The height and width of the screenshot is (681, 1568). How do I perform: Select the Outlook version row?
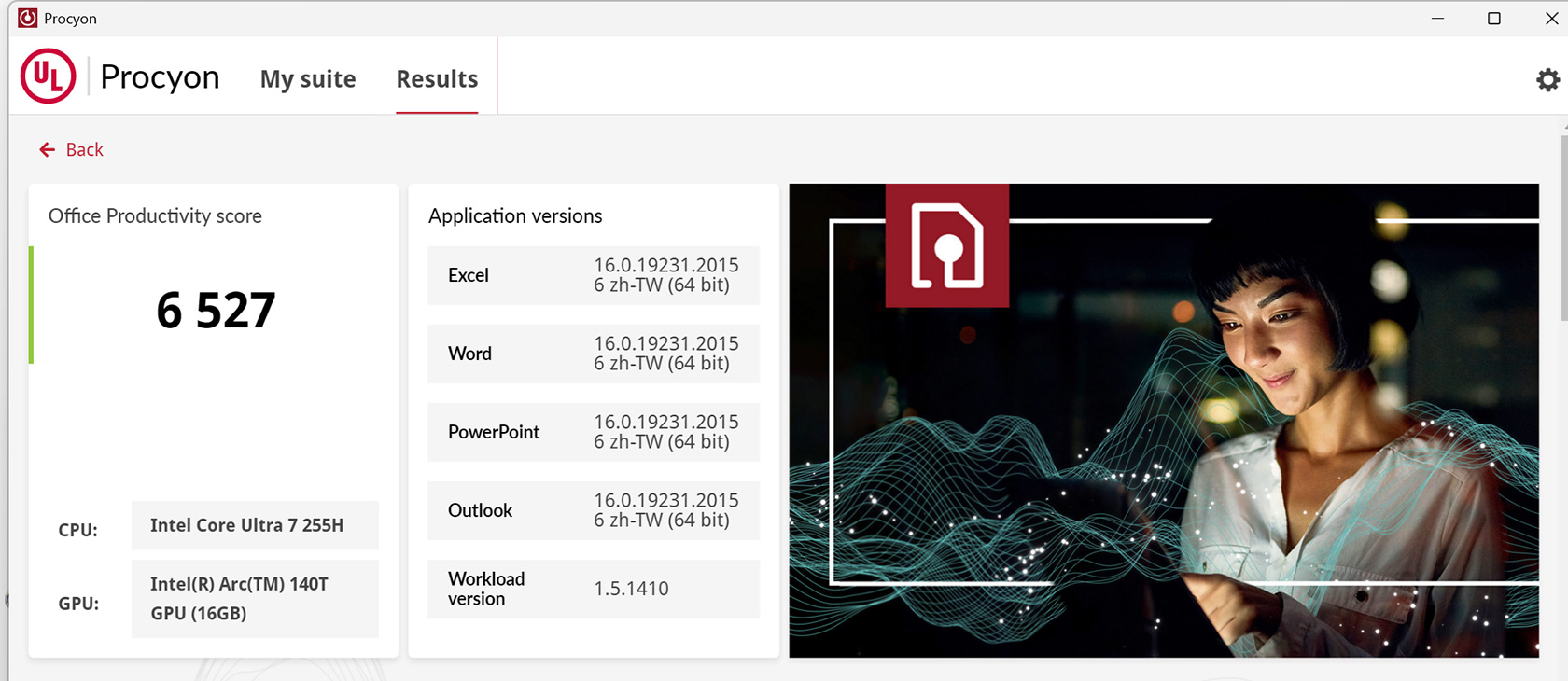point(593,510)
